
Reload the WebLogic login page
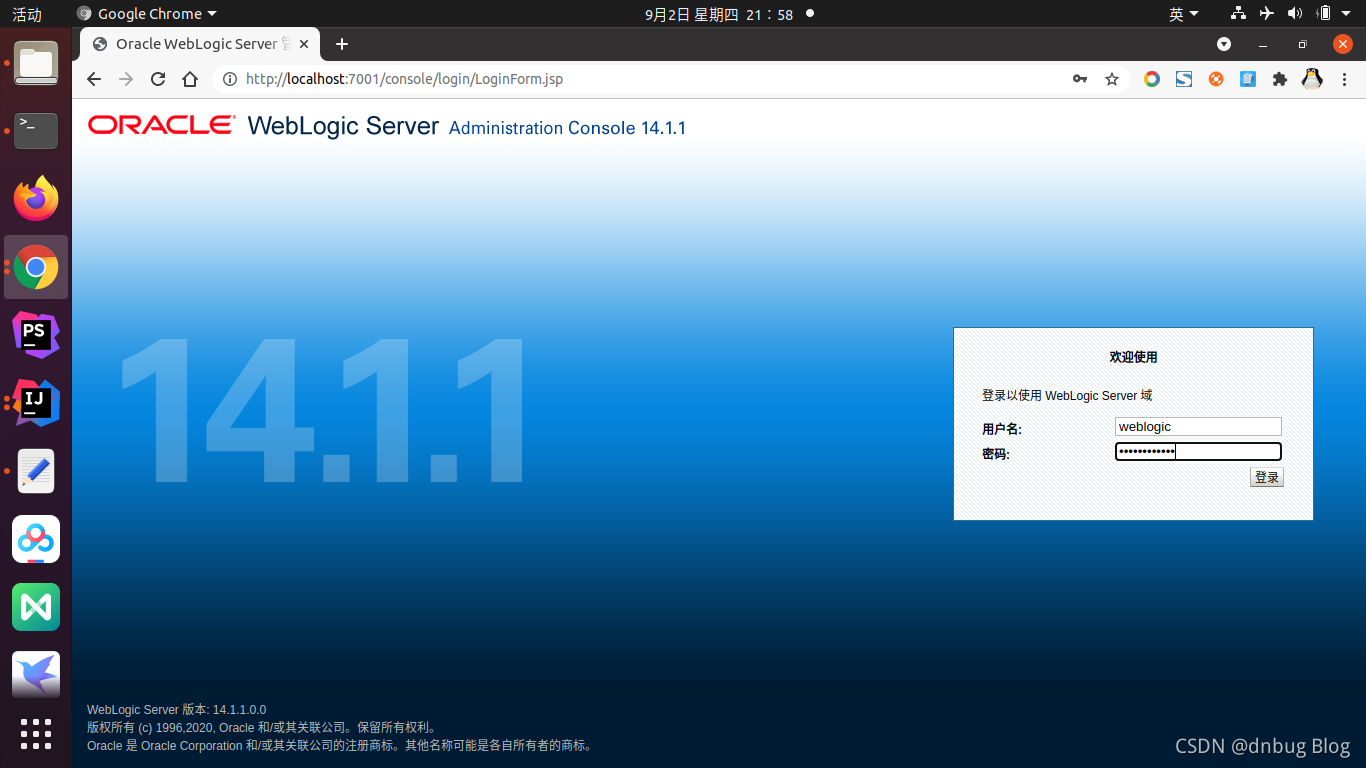point(158,79)
